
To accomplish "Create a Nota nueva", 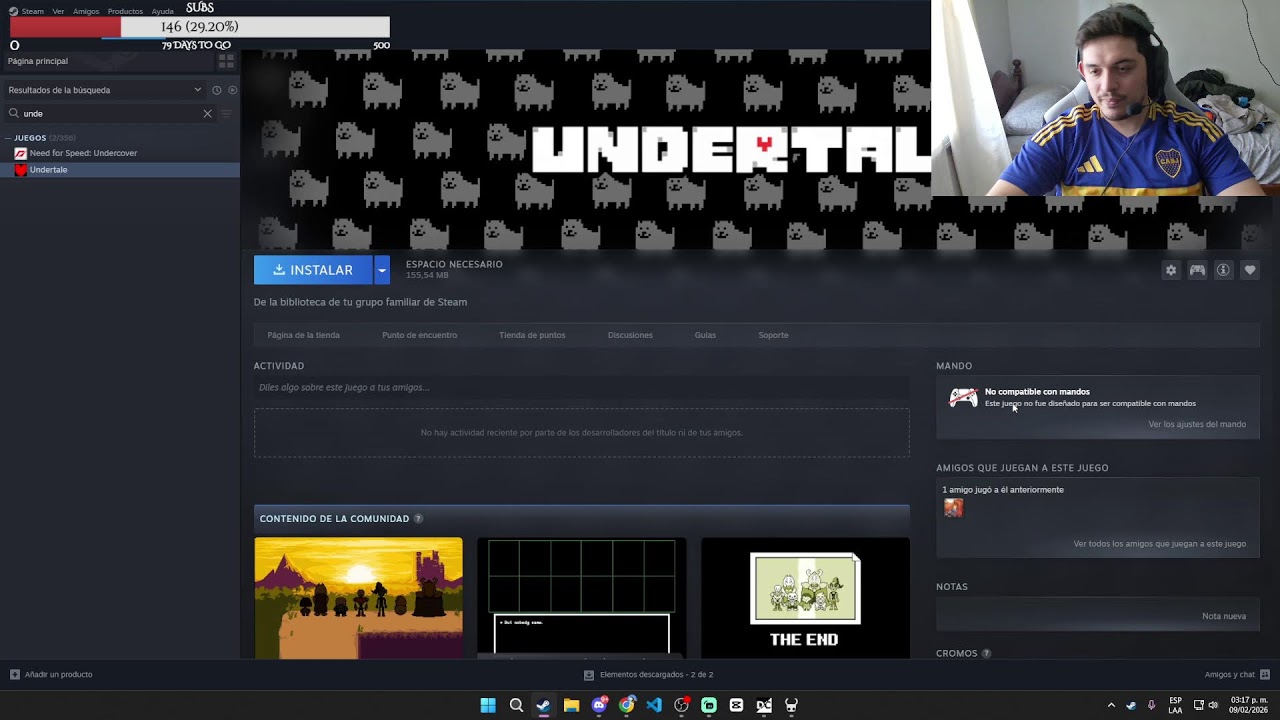I will [x=1224, y=616].
